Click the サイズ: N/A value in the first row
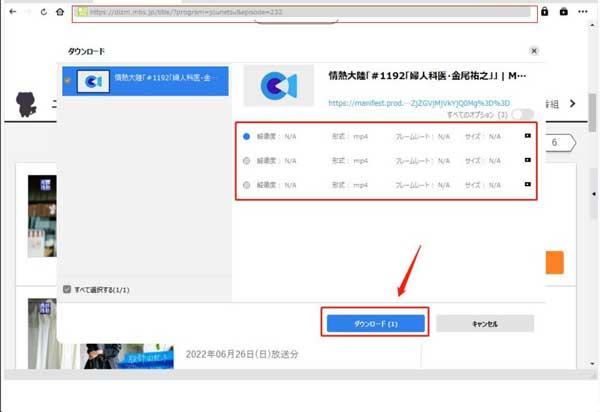Viewport: 600px width, 412px height. pyautogui.click(x=483, y=137)
